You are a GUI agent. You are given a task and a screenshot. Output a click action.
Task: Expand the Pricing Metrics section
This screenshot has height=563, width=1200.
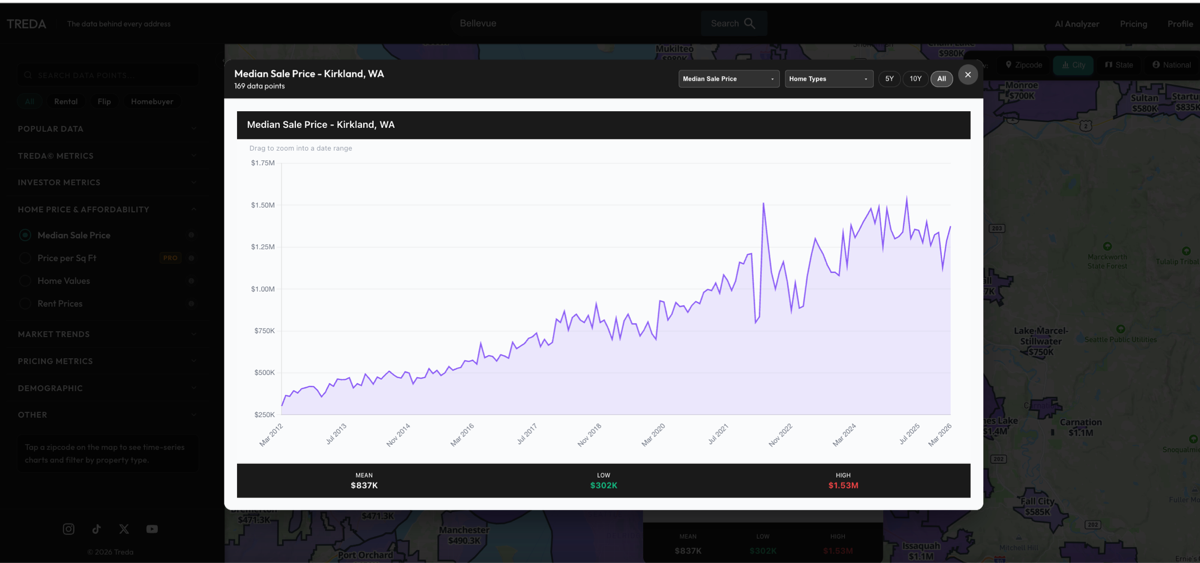(x=106, y=361)
